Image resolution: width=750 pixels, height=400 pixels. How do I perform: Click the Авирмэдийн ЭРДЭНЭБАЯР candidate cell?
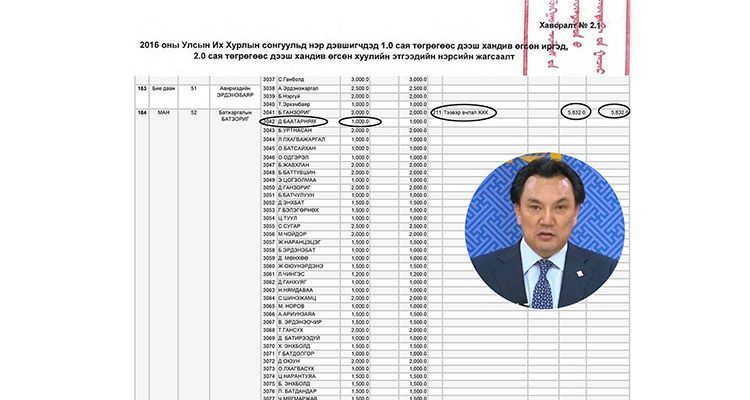[x=236, y=91]
